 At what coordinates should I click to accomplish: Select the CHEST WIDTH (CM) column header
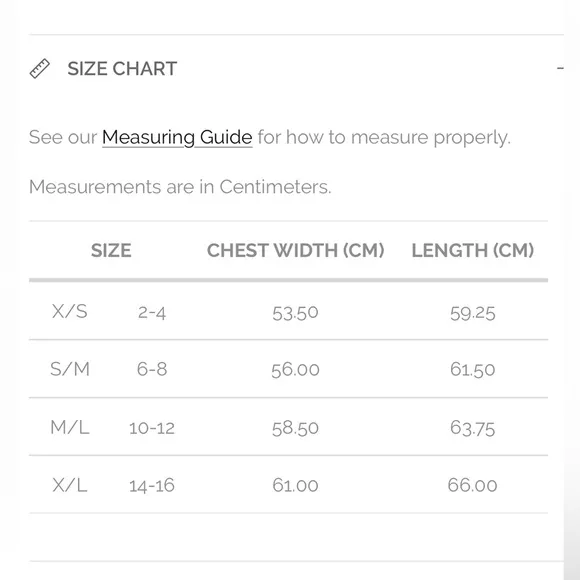click(296, 250)
